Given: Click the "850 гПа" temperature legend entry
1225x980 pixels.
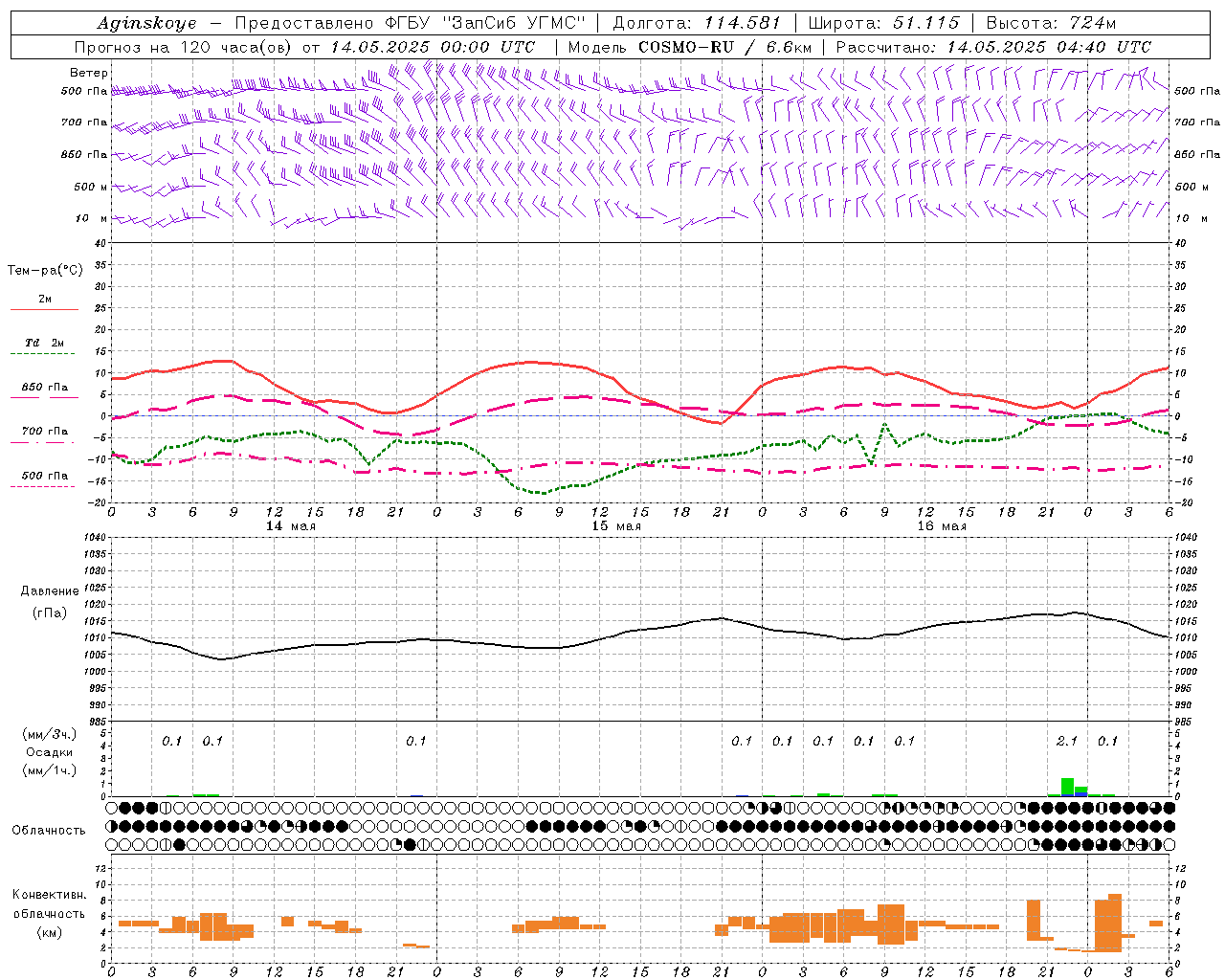Looking at the screenshot, I should coord(44,388).
